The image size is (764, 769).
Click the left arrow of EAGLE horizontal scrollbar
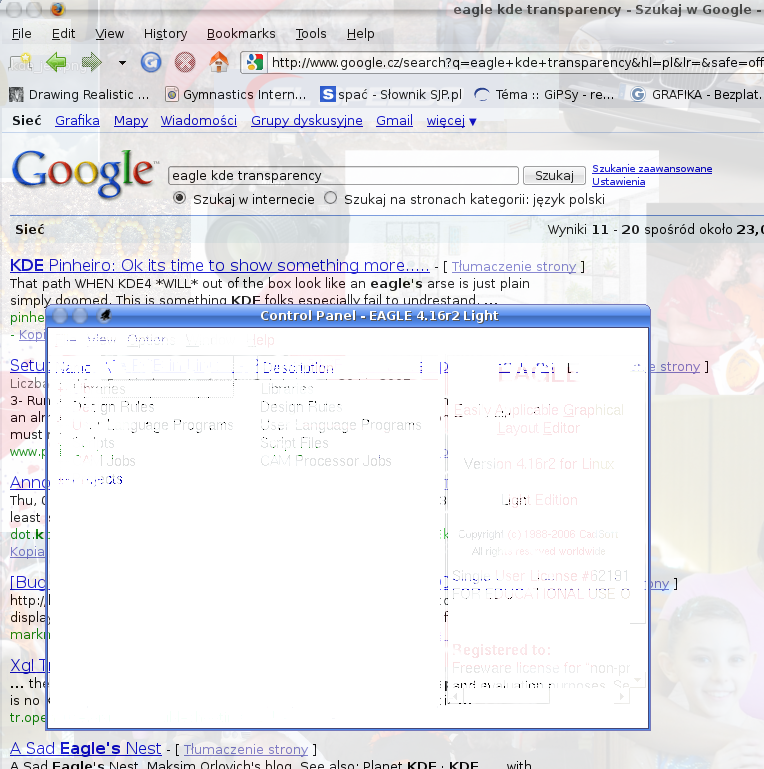[x=455, y=696]
